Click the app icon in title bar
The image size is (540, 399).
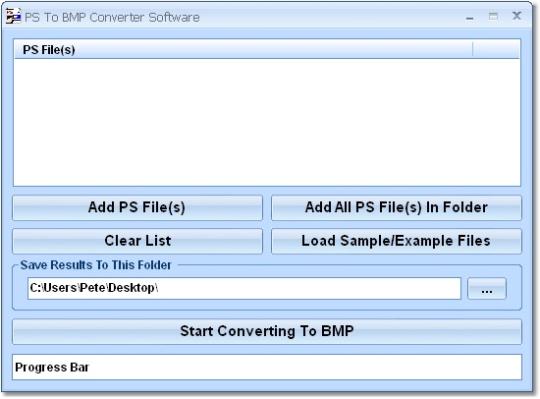point(13,16)
